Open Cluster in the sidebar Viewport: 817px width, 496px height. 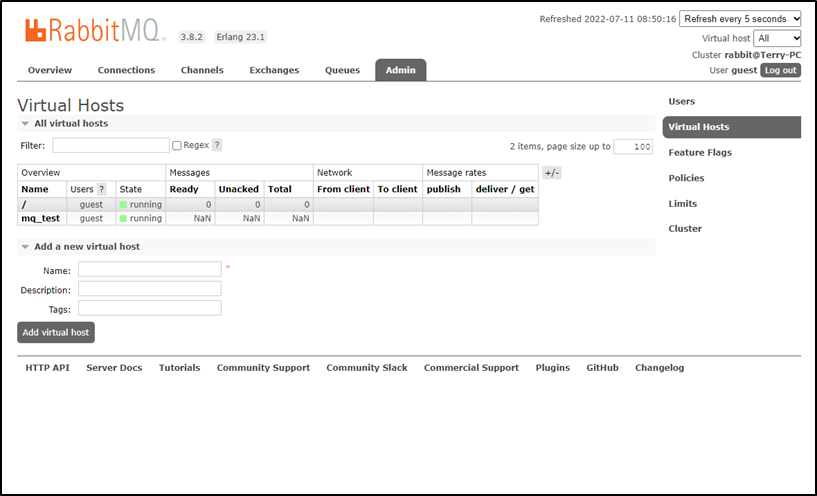click(685, 229)
